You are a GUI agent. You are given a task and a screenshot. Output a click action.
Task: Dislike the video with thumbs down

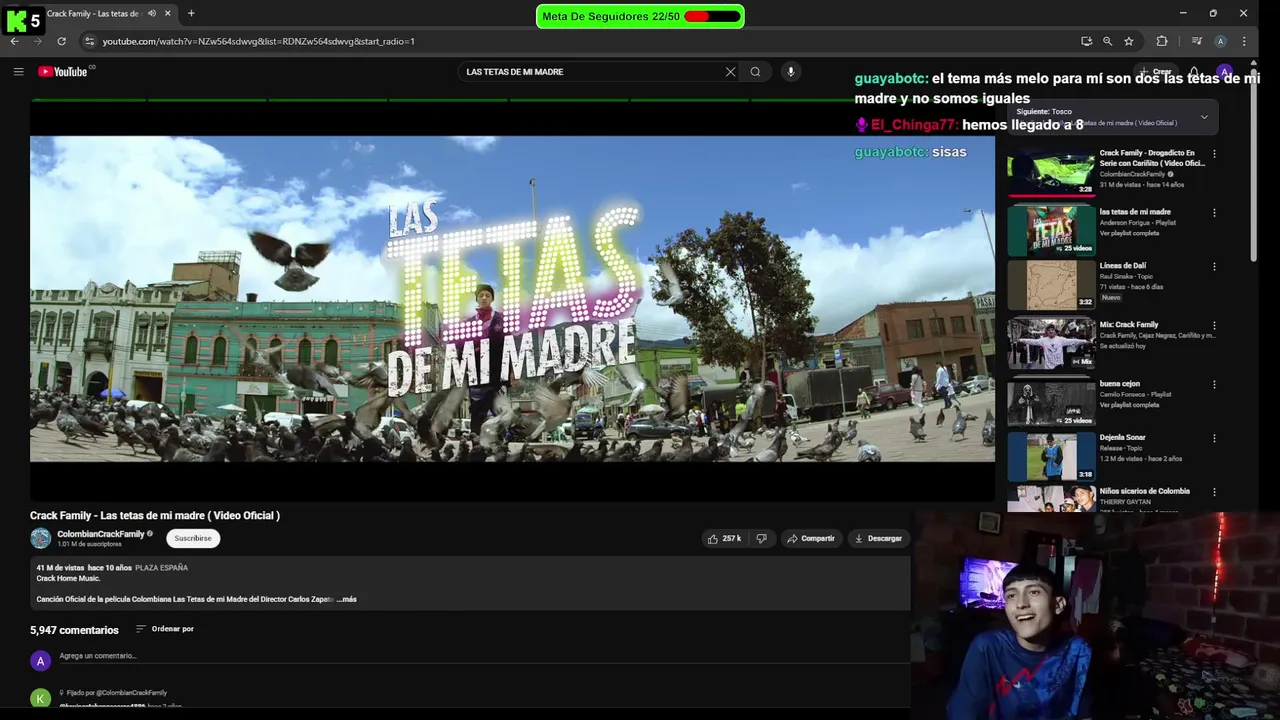click(x=761, y=538)
